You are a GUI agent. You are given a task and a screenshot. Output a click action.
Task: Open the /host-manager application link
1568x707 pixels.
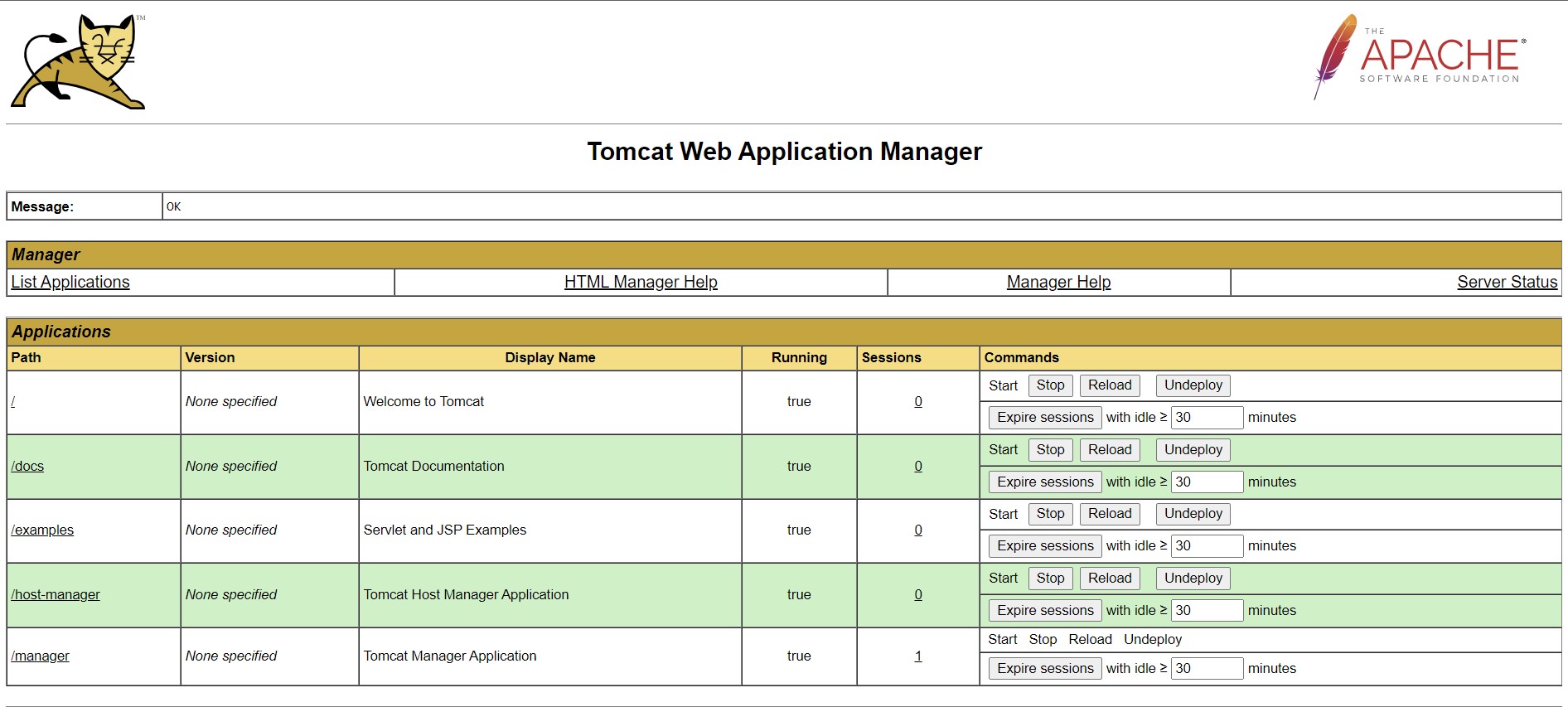pyautogui.click(x=56, y=594)
